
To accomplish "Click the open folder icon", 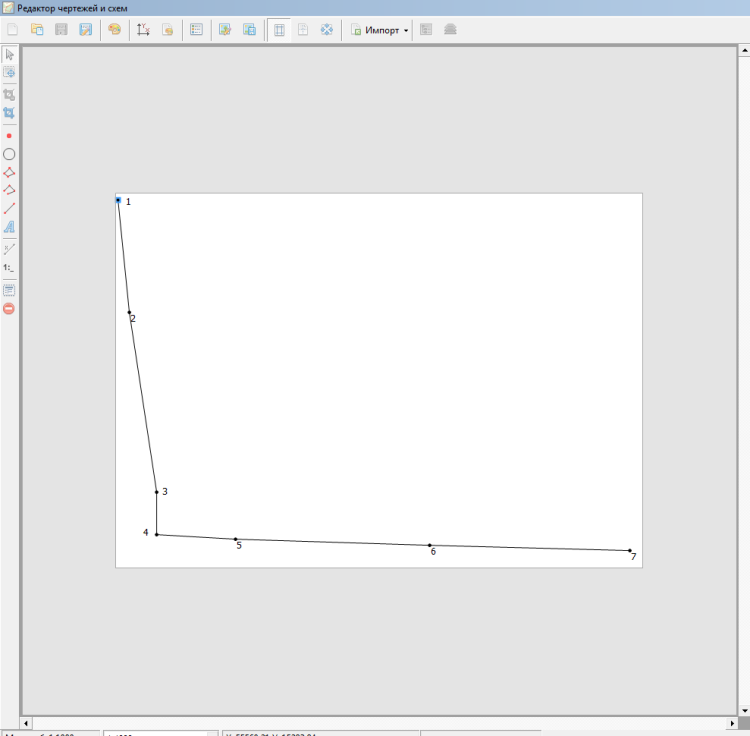I will coord(37,30).
